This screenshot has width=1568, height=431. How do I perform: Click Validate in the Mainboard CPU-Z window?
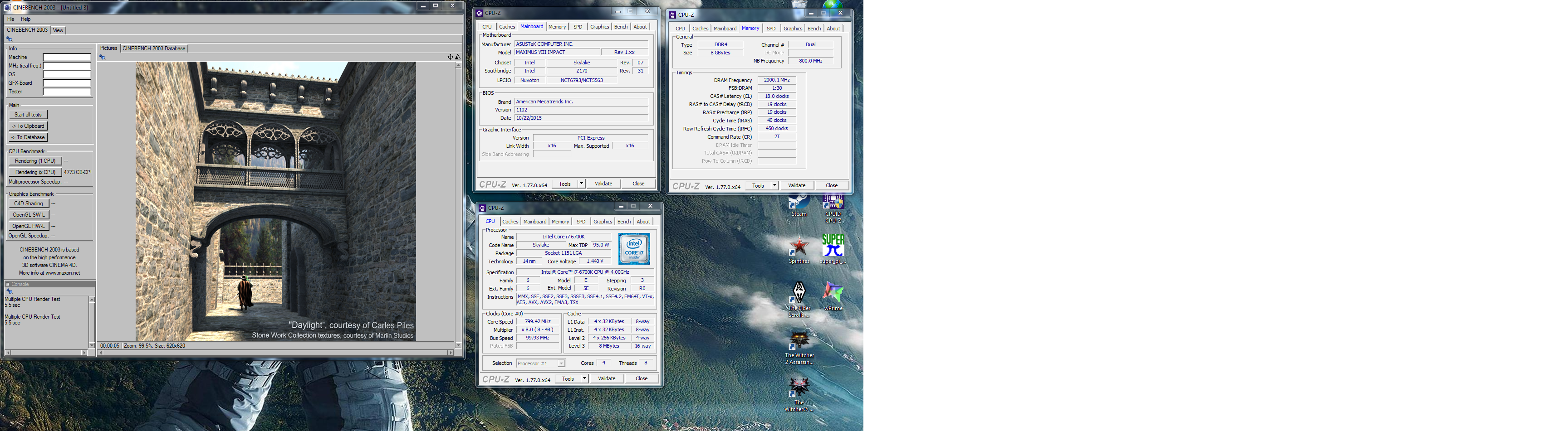[x=603, y=184]
